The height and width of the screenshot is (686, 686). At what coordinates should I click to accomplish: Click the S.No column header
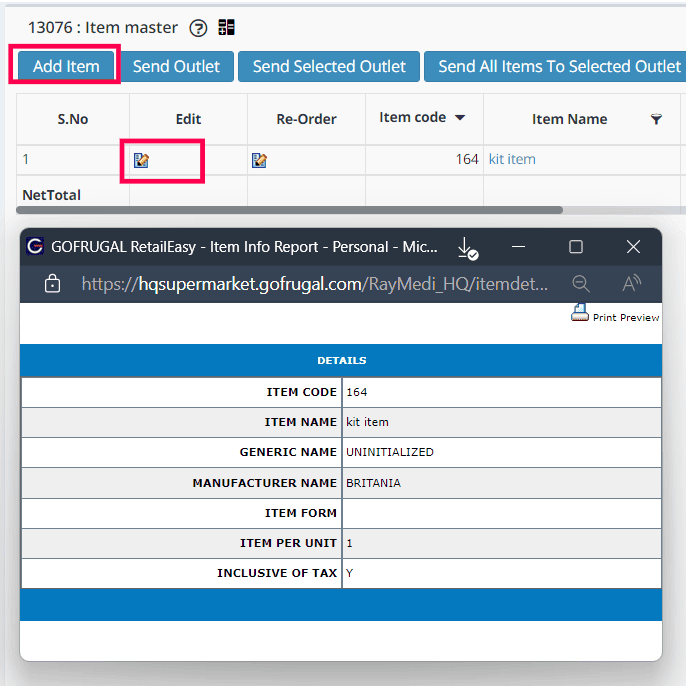click(73, 119)
